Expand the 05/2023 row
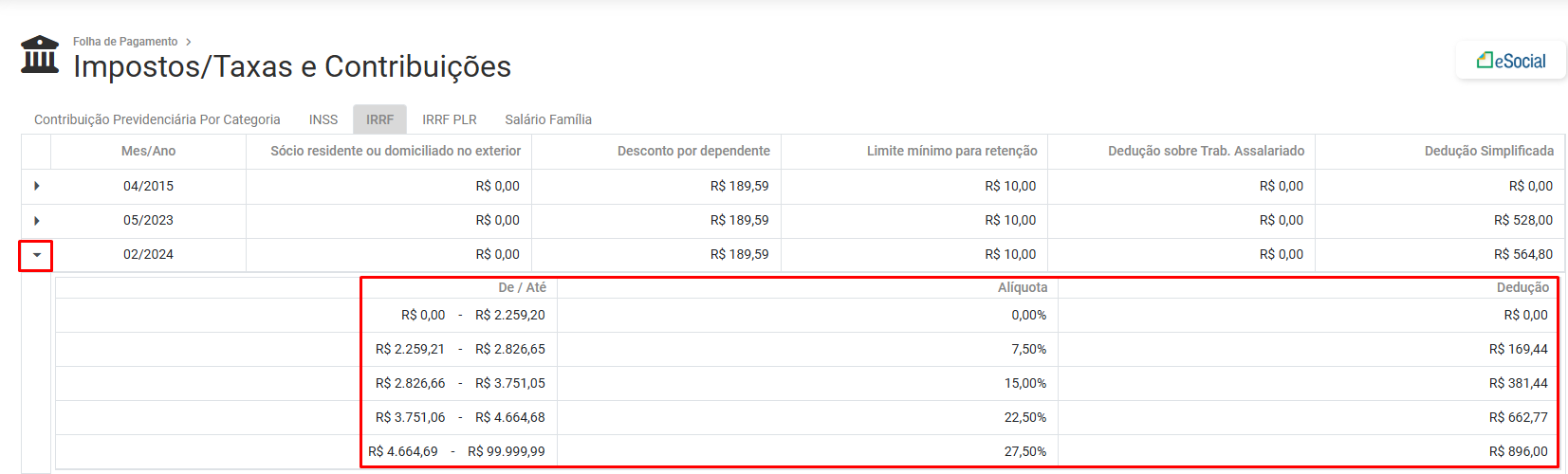 (x=37, y=221)
